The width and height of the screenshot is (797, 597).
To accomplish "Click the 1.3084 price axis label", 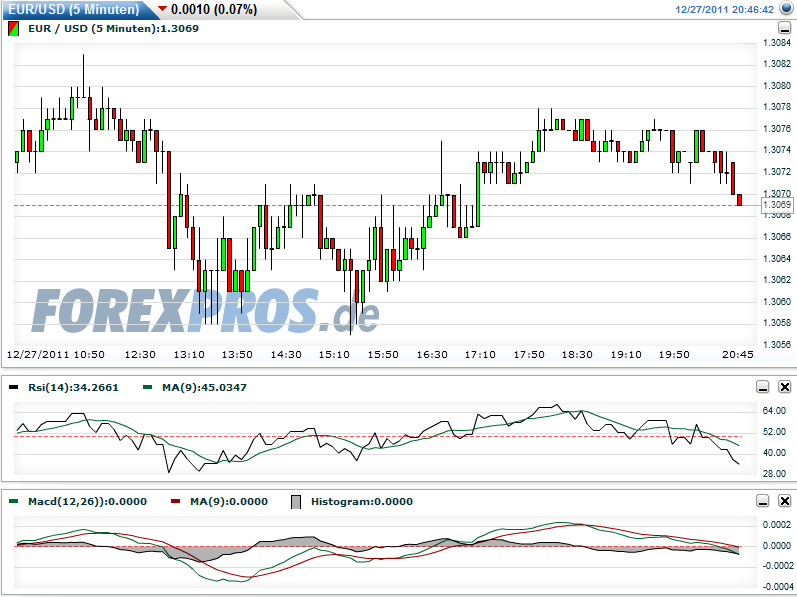I will [777, 43].
